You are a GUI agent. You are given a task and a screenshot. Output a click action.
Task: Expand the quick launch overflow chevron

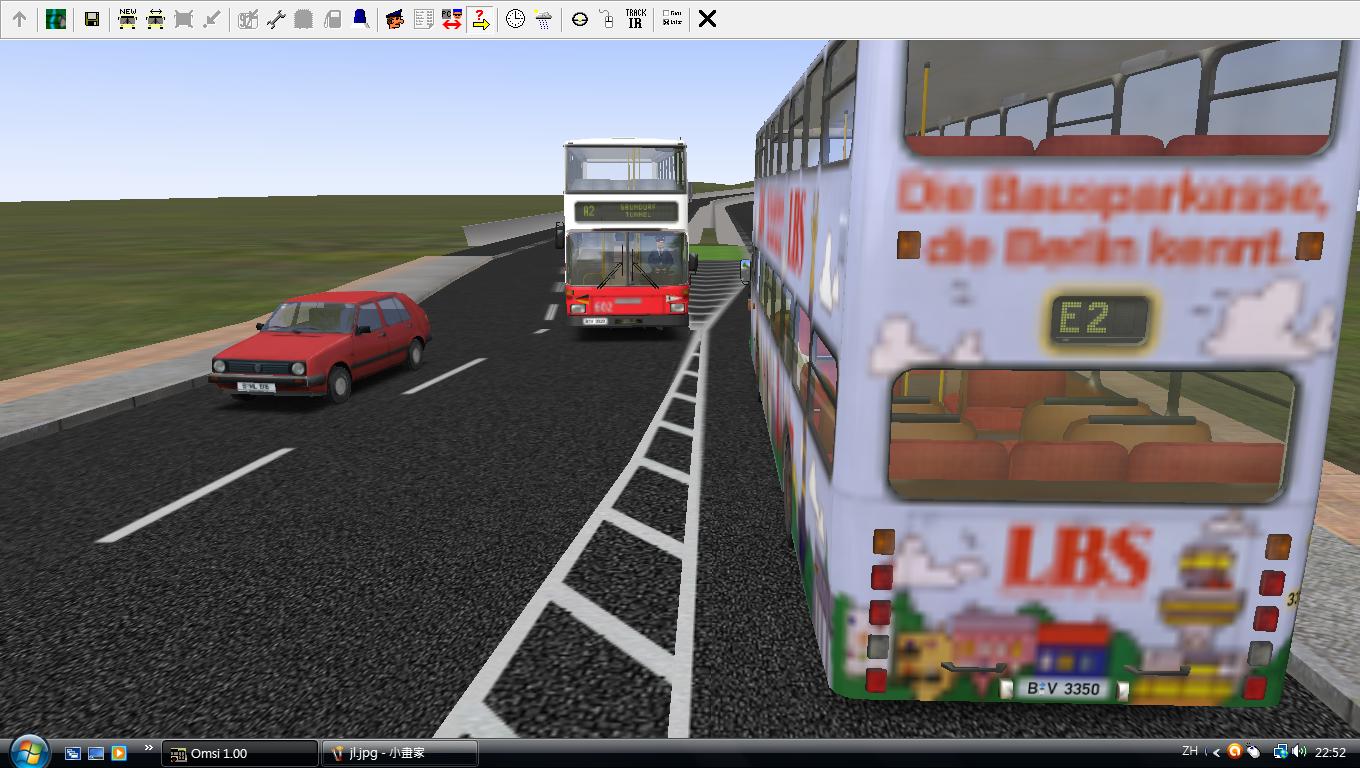tap(149, 748)
